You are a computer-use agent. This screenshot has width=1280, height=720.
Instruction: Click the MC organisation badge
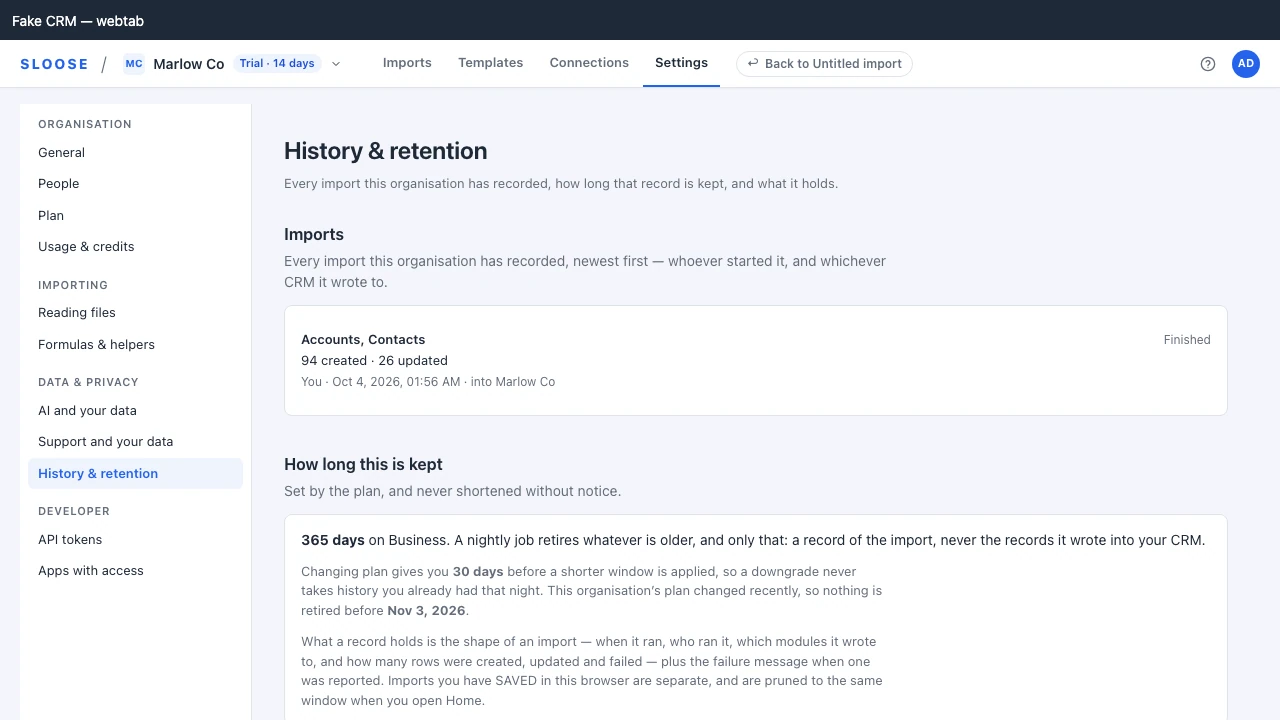pyautogui.click(x=134, y=64)
